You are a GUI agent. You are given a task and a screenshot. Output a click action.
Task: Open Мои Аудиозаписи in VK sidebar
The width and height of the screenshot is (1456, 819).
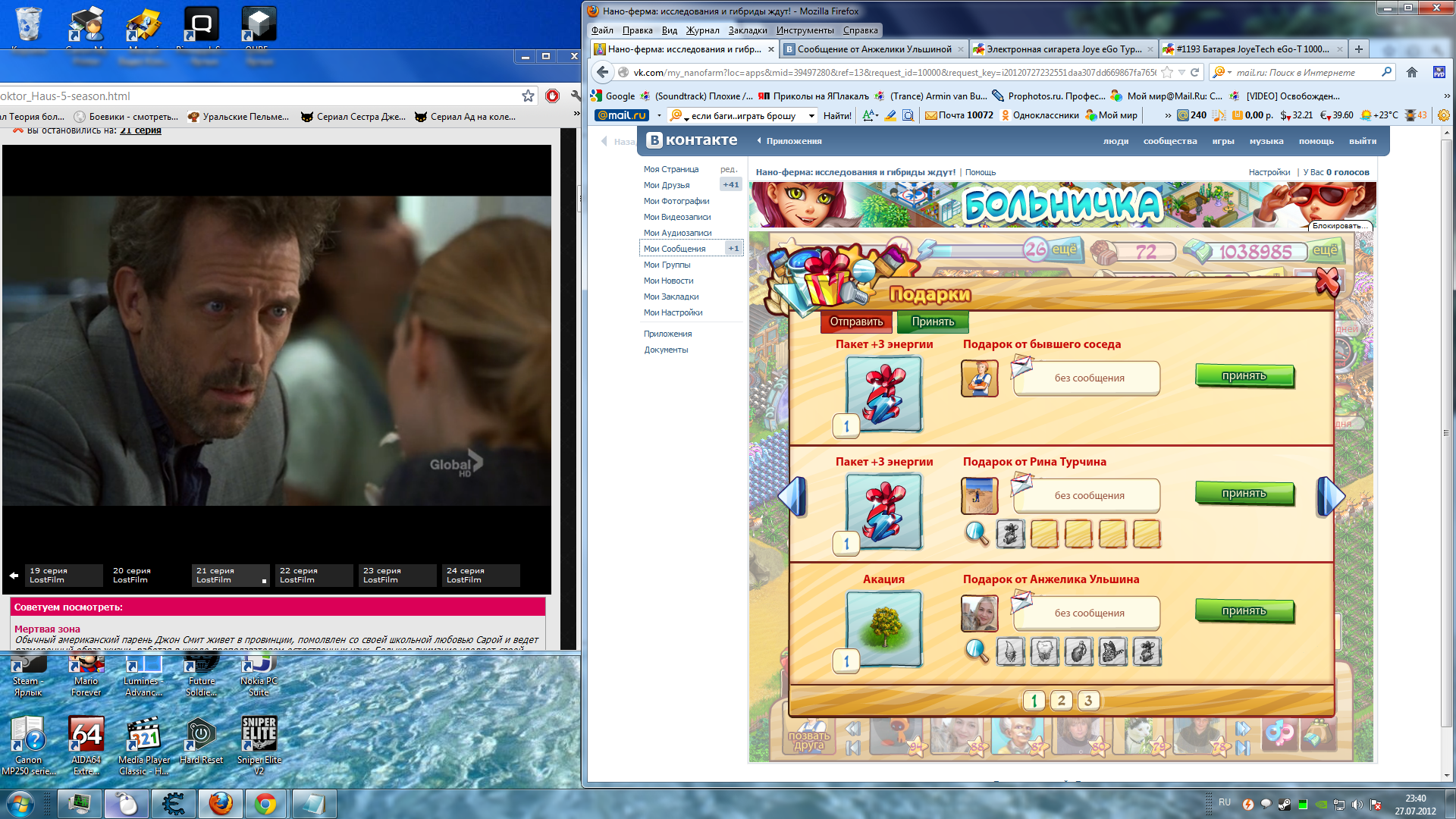tap(677, 233)
